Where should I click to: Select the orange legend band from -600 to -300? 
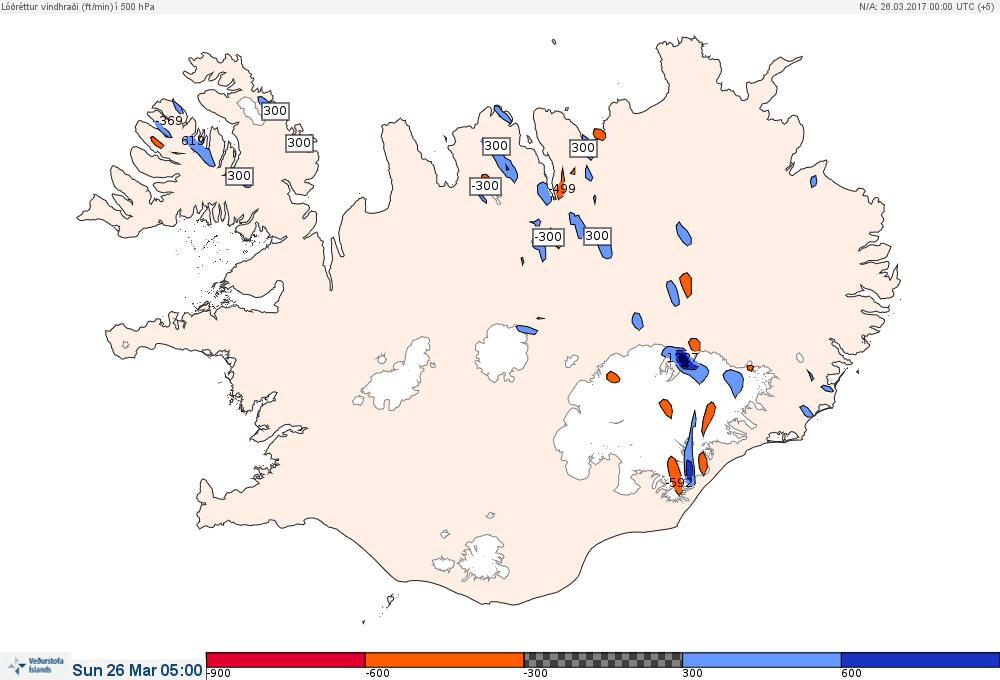[x=444, y=660]
